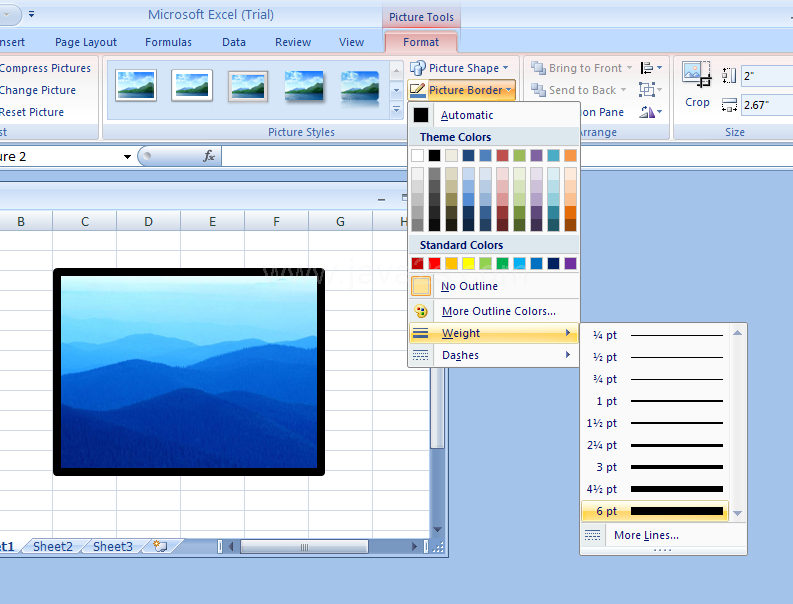
Task: Click the Crop tool icon
Action: tap(696, 74)
